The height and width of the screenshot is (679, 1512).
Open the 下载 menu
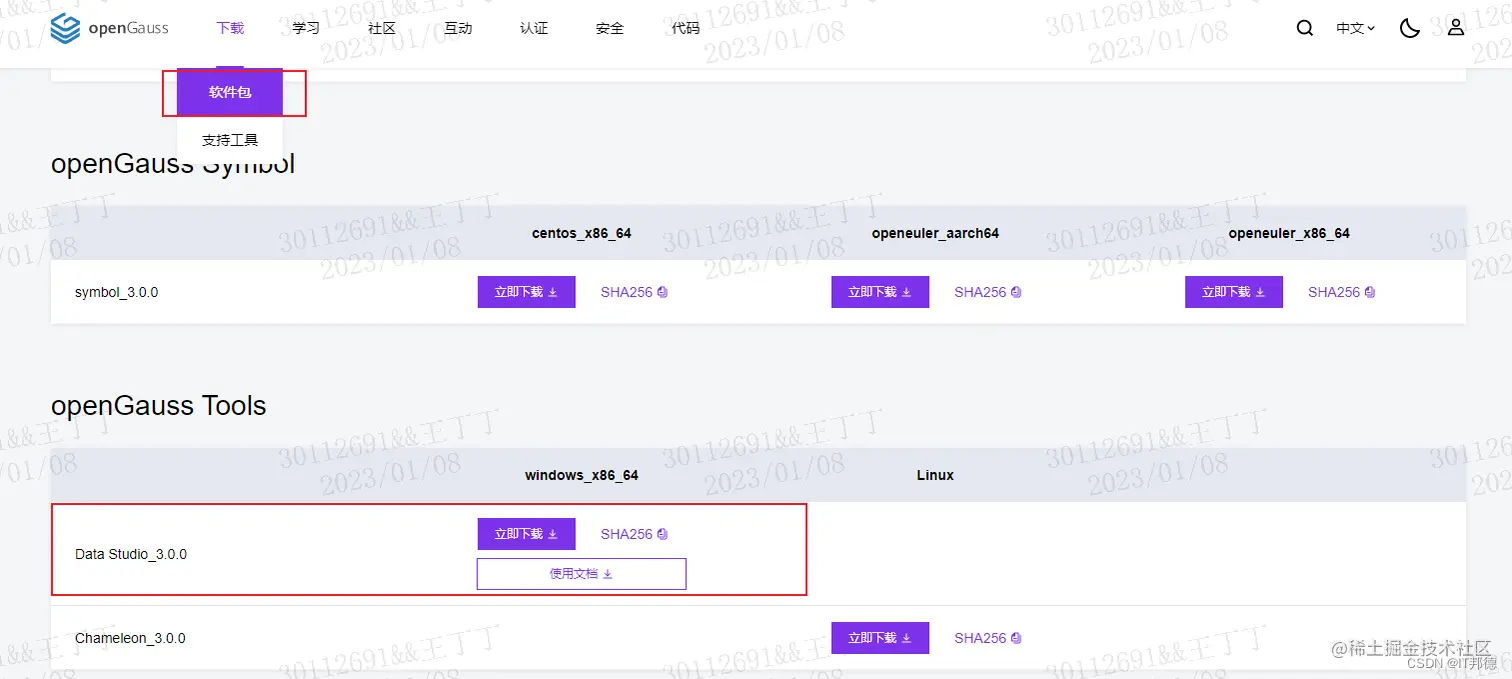[230, 28]
